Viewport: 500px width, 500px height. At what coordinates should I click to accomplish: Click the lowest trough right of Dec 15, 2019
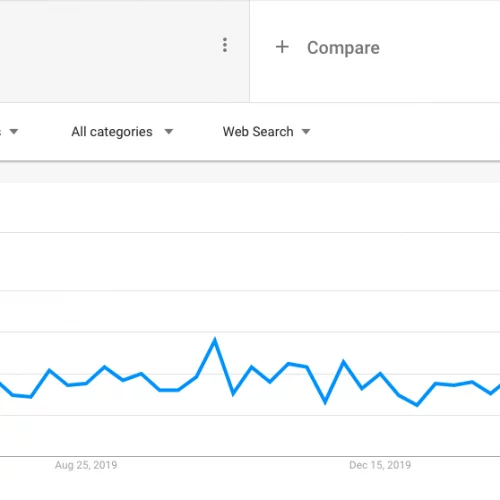(x=417, y=405)
